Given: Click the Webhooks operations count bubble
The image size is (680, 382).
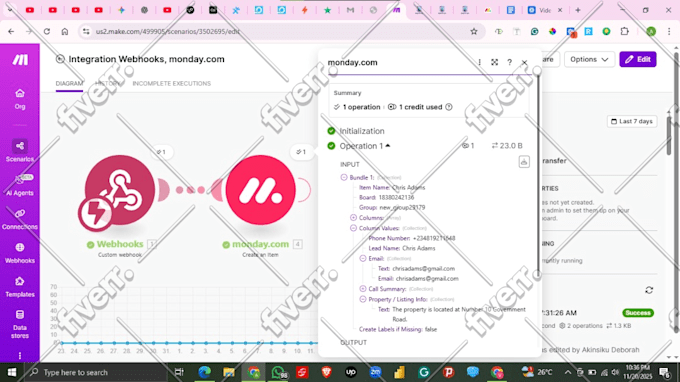Looking at the screenshot, I should (x=161, y=152).
